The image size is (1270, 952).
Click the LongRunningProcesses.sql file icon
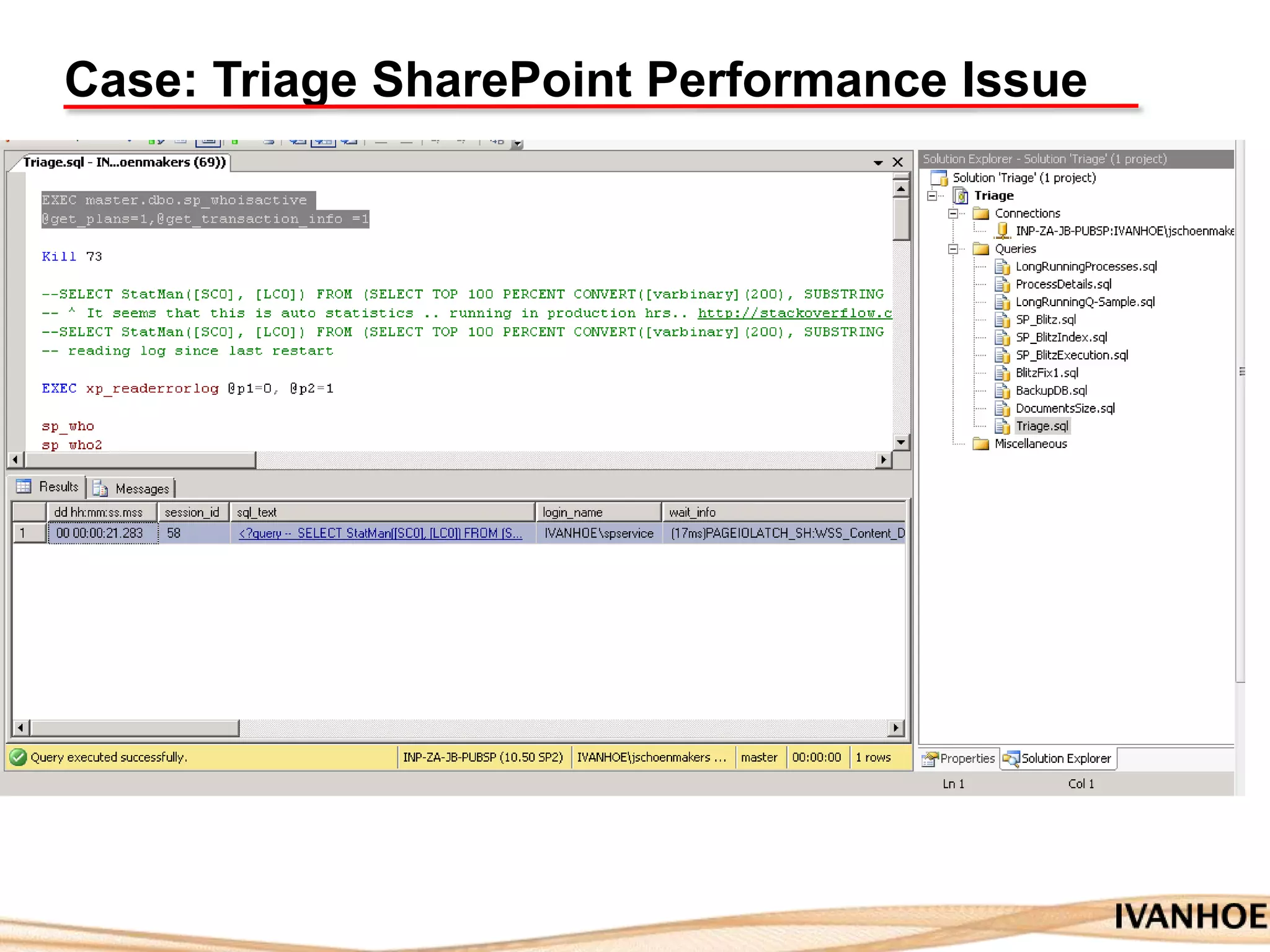click(x=1001, y=267)
